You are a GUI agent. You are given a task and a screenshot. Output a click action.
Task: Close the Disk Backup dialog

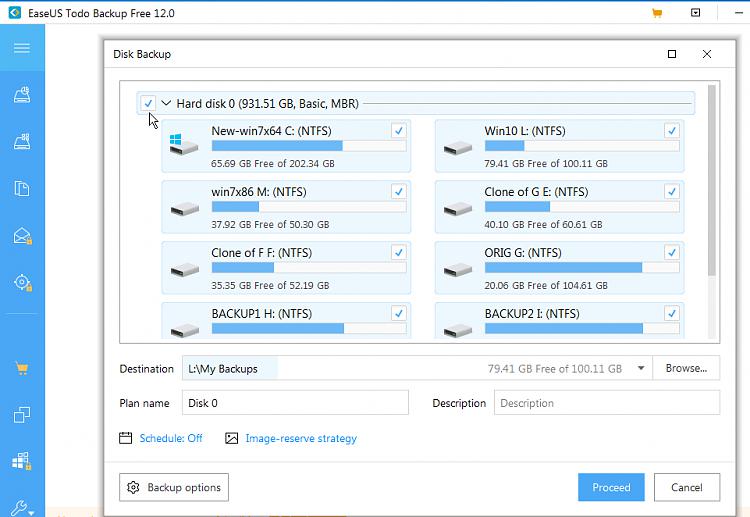click(706, 54)
